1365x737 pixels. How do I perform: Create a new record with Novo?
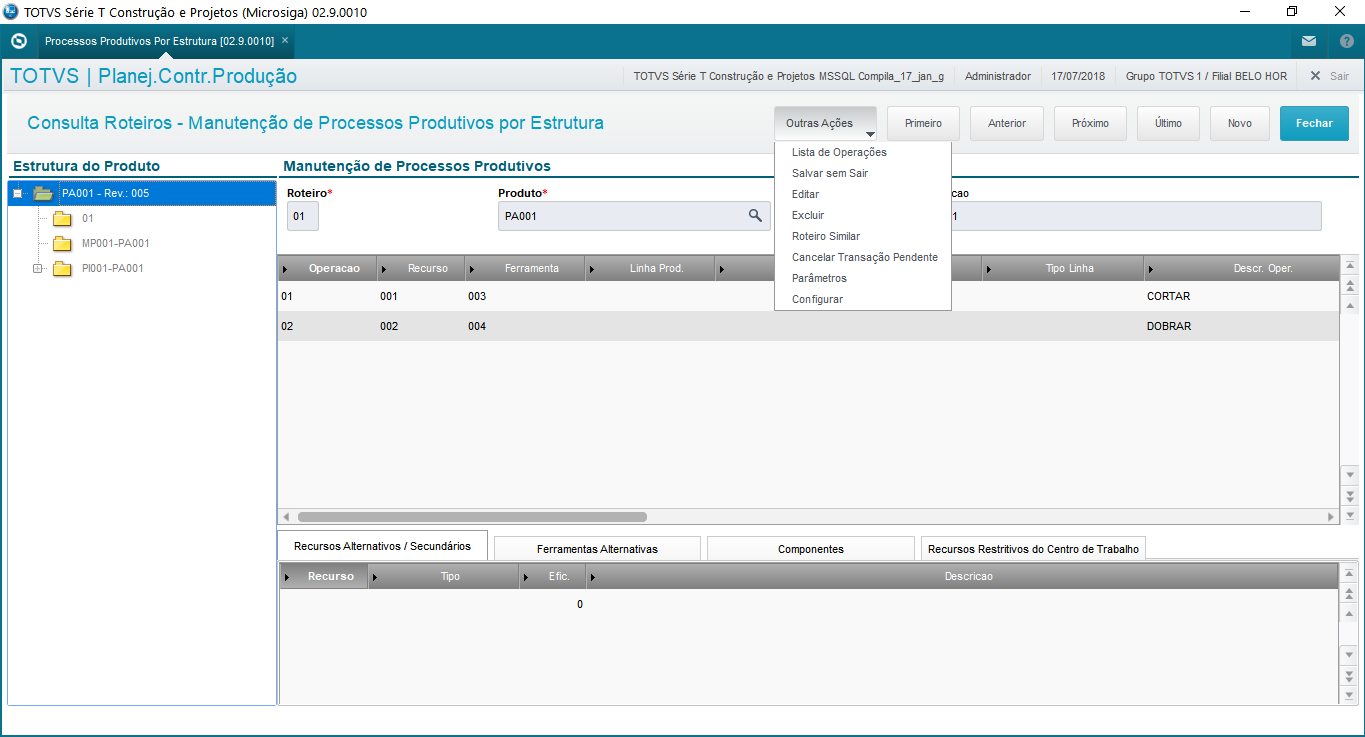pyautogui.click(x=1240, y=123)
